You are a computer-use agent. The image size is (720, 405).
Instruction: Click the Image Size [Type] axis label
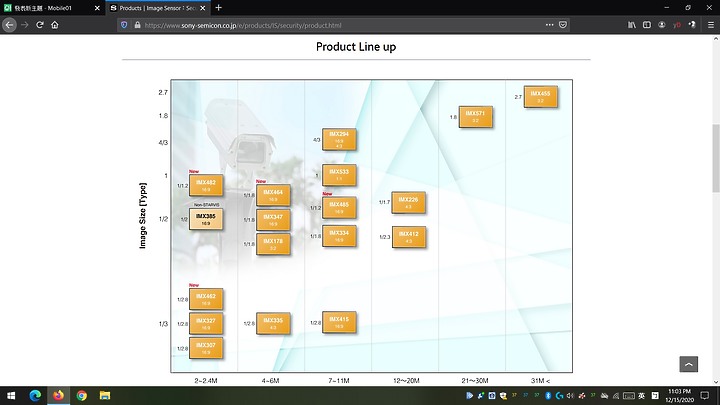pyautogui.click(x=142, y=216)
